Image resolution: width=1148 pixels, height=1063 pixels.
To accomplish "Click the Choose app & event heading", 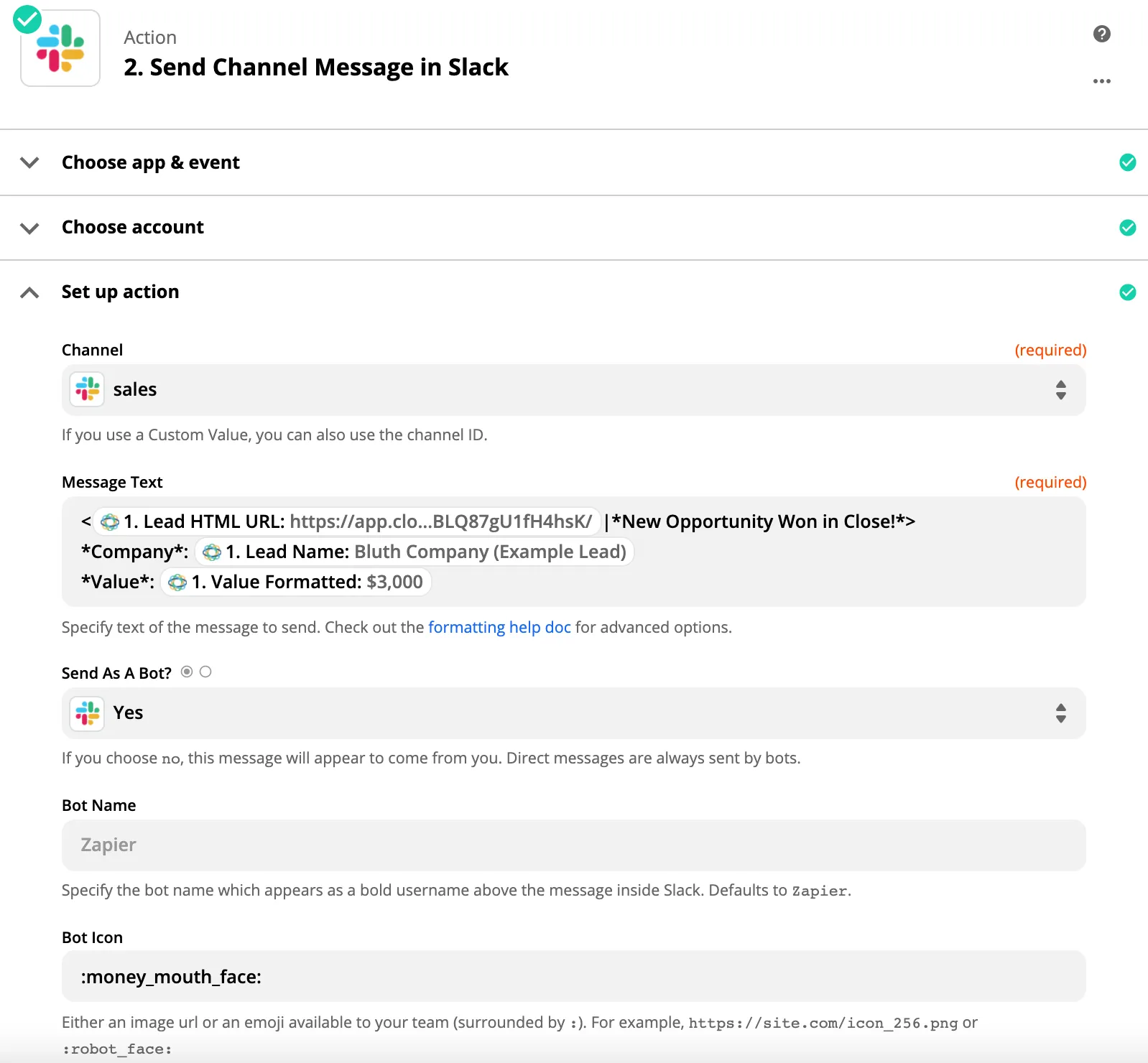I will tap(151, 162).
